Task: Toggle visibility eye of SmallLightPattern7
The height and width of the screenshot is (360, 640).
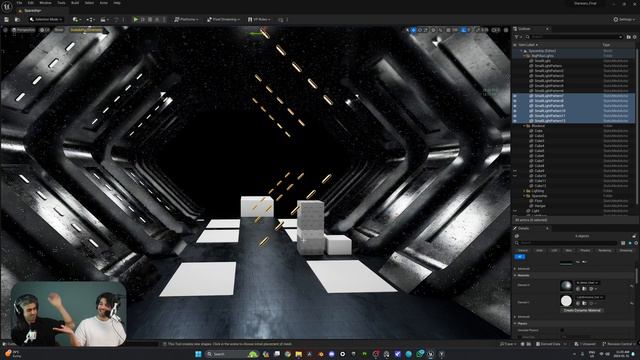Action: point(515,96)
